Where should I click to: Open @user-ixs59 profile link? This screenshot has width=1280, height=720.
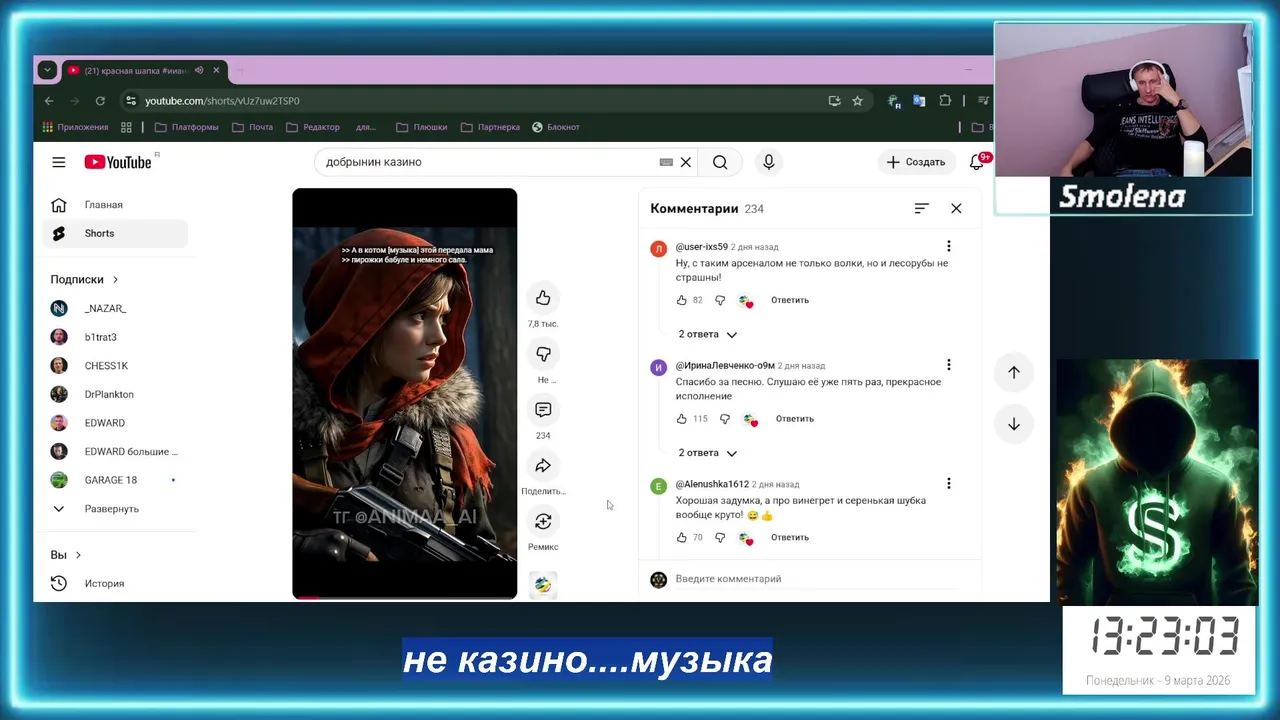[x=701, y=247]
